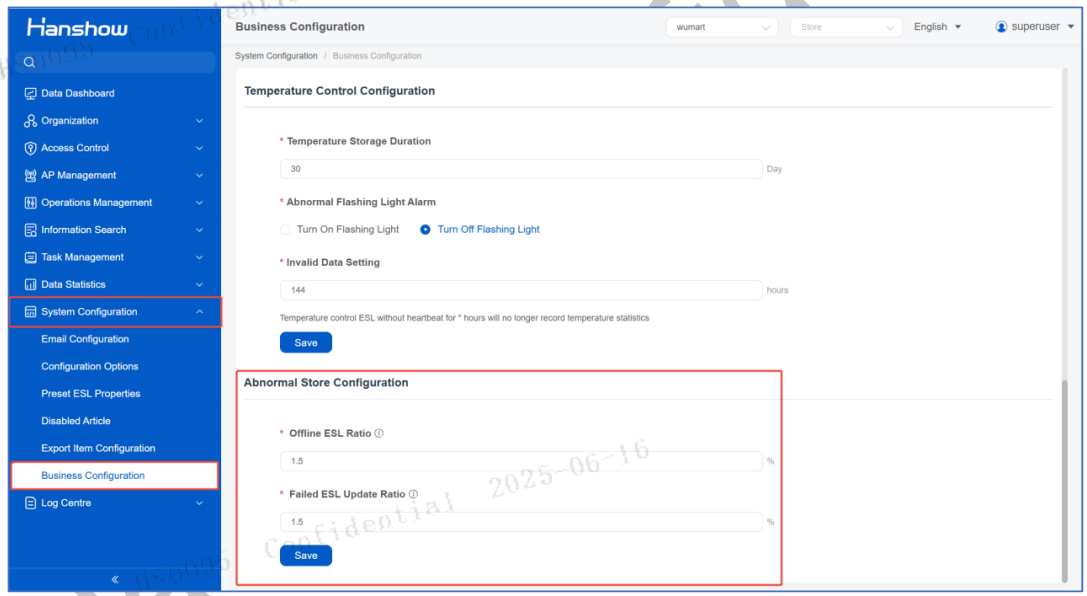
Task: Open the Store selector dropdown
Action: (x=846, y=27)
